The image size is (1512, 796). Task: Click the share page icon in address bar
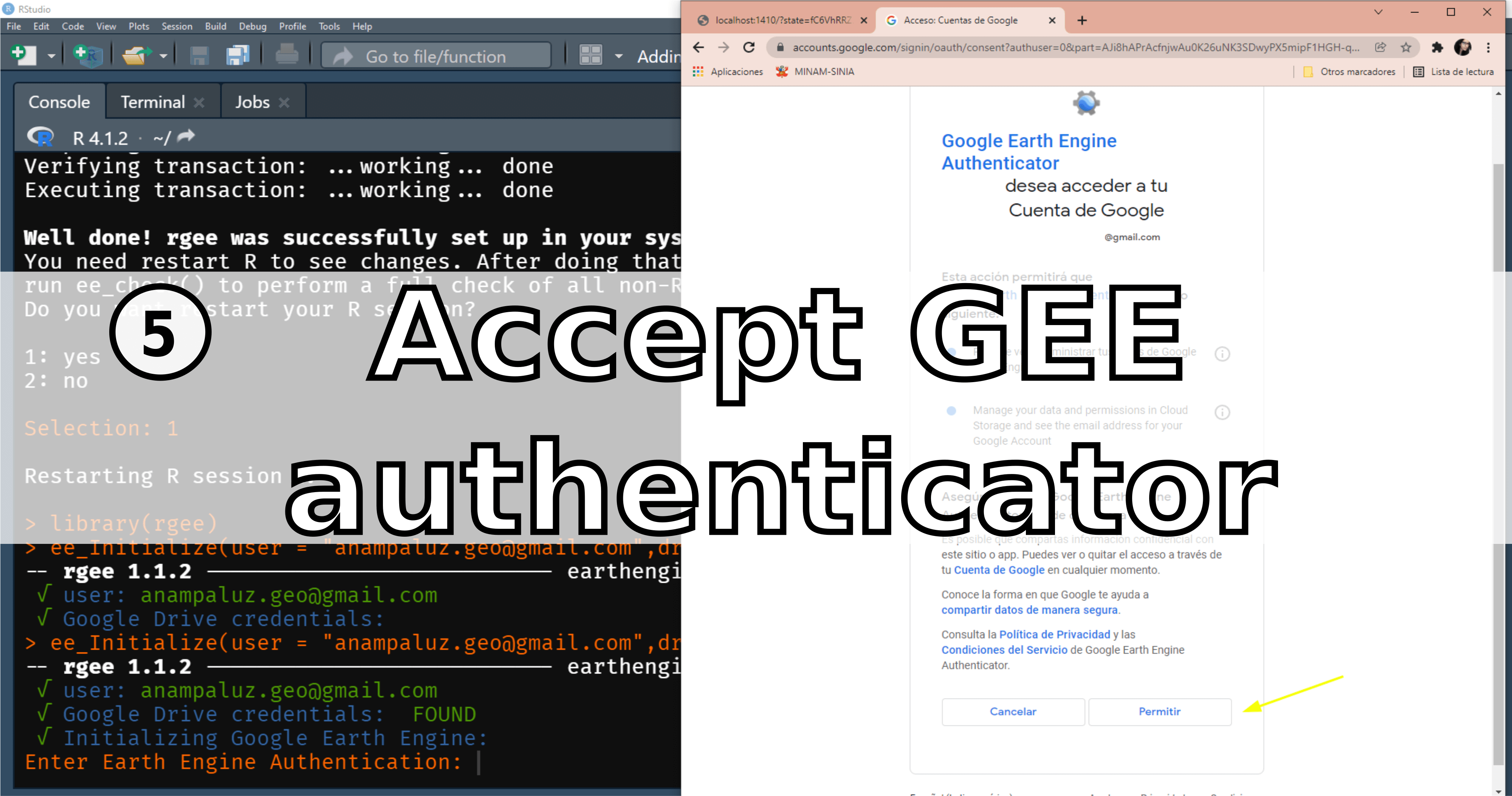point(1380,48)
